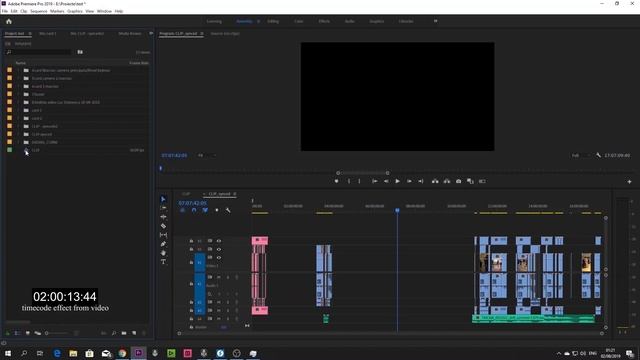This screenshot has width=640, height=360.
Task: Click the Extract button
Action: 447,181
